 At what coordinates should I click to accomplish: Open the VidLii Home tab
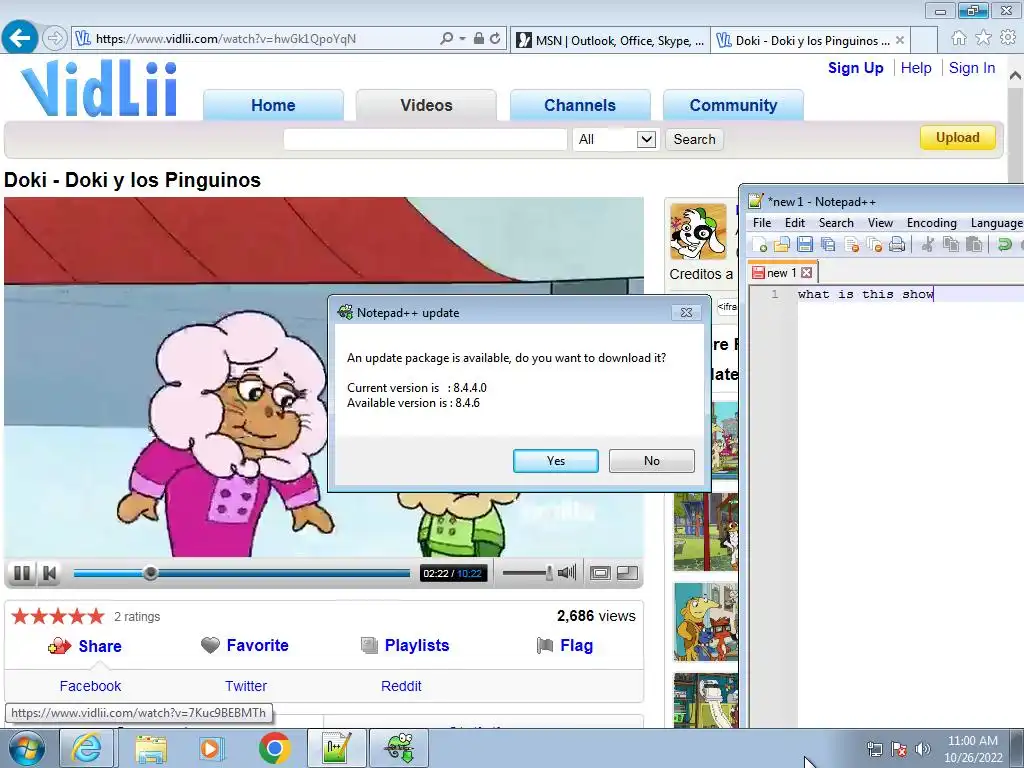273,105
